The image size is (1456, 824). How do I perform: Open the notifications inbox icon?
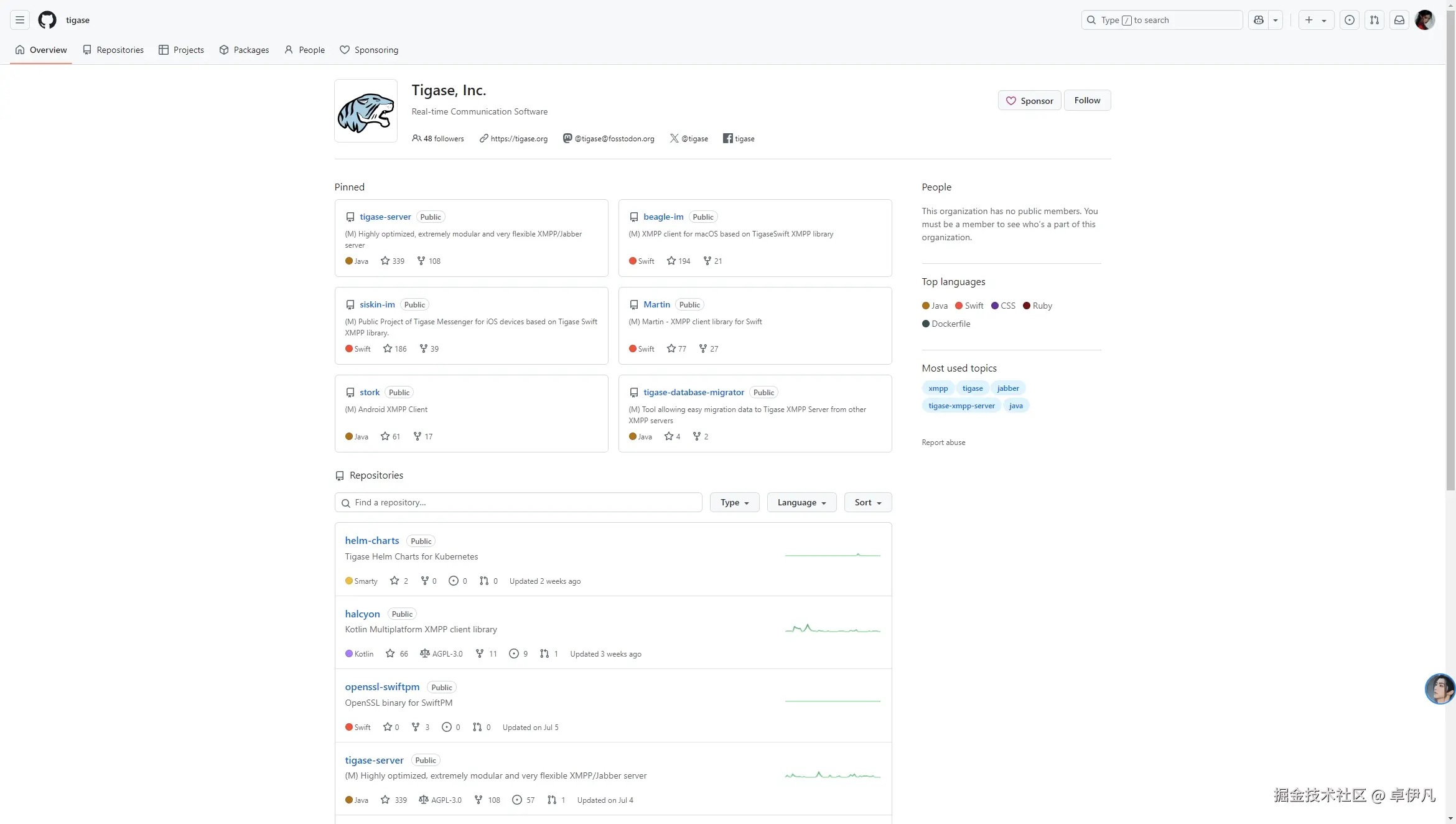tap(1399, 20)
